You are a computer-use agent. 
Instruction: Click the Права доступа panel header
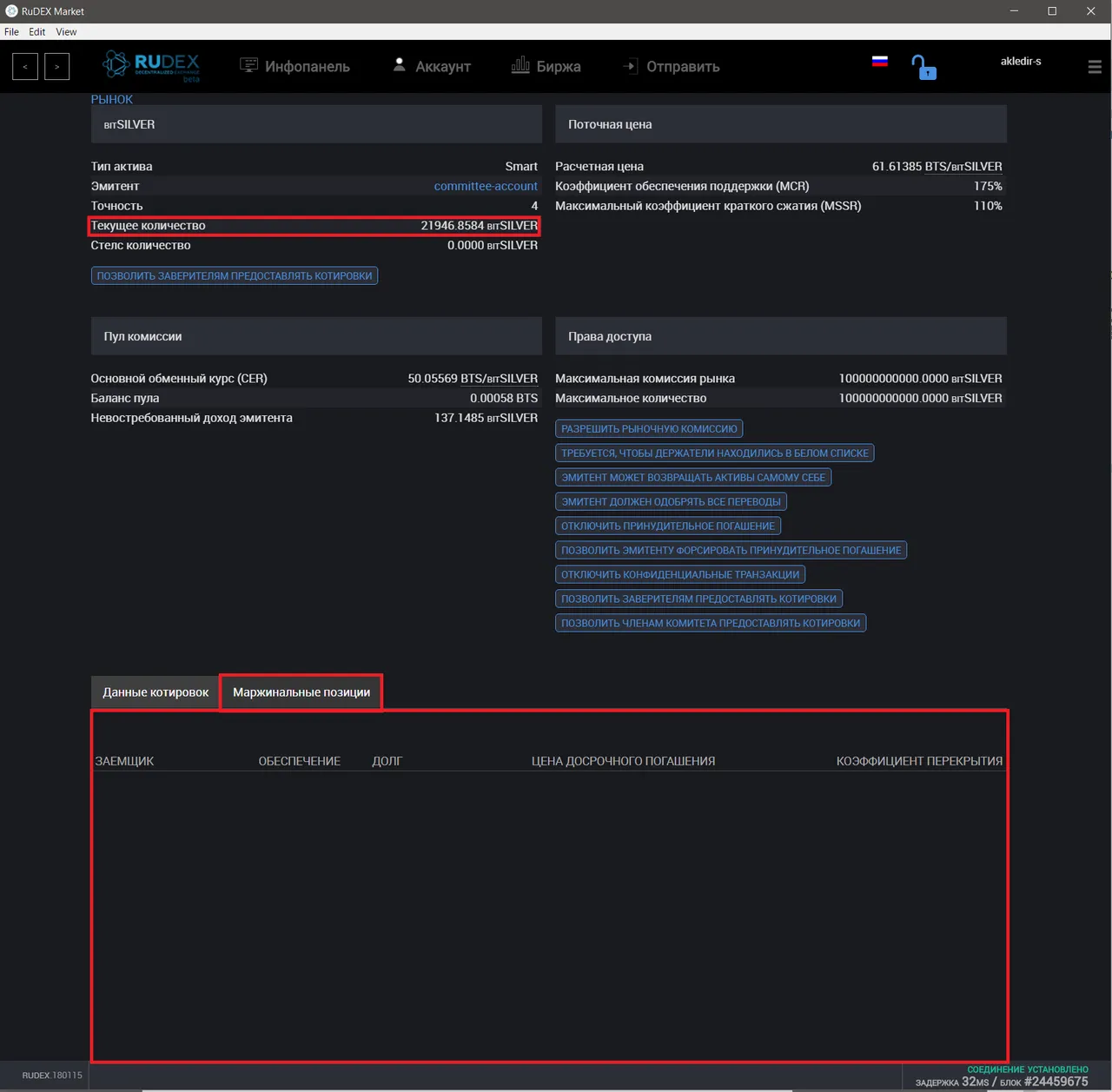click(781, 336)
